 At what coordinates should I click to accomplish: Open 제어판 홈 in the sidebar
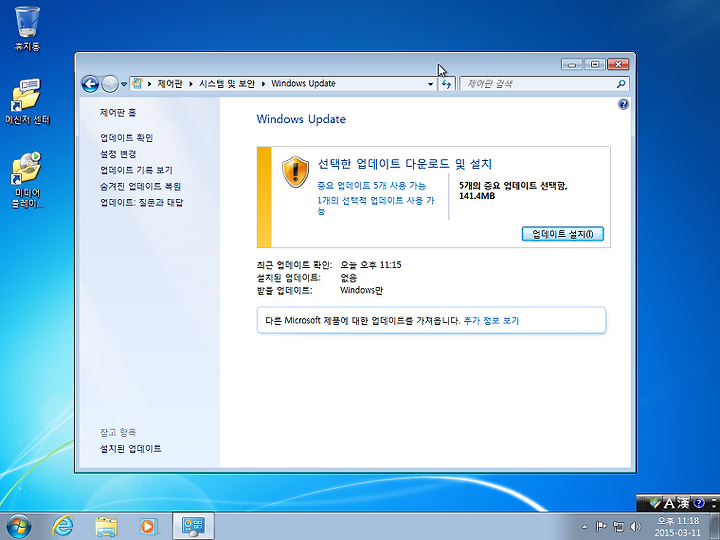(118, 112)
